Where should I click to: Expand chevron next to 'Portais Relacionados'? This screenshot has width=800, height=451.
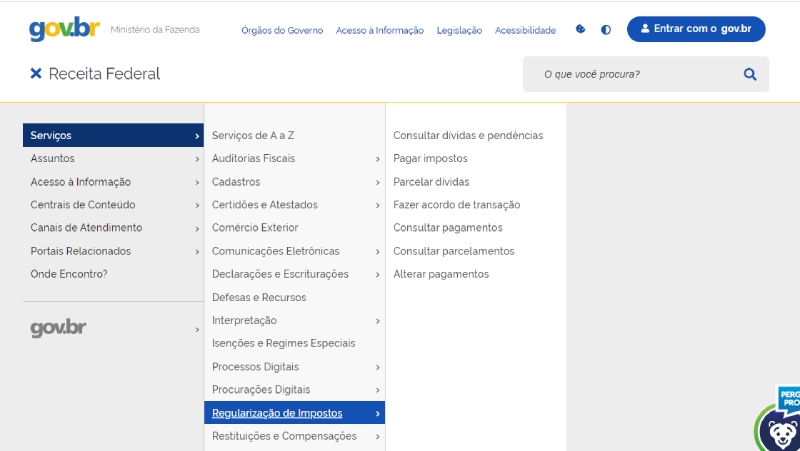click(x=197, y=252)
